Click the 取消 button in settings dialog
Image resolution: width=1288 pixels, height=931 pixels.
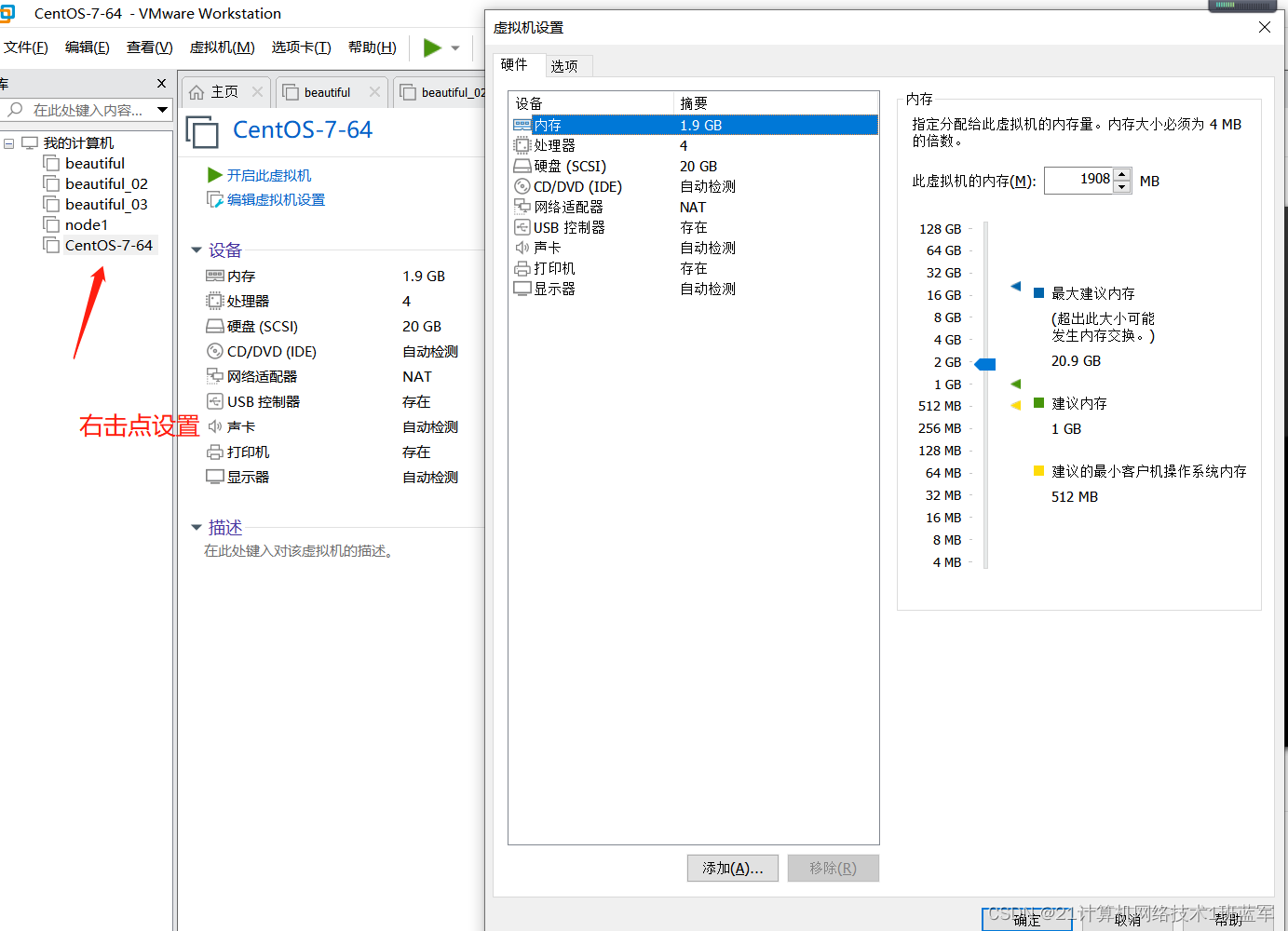pos(1128,920)
